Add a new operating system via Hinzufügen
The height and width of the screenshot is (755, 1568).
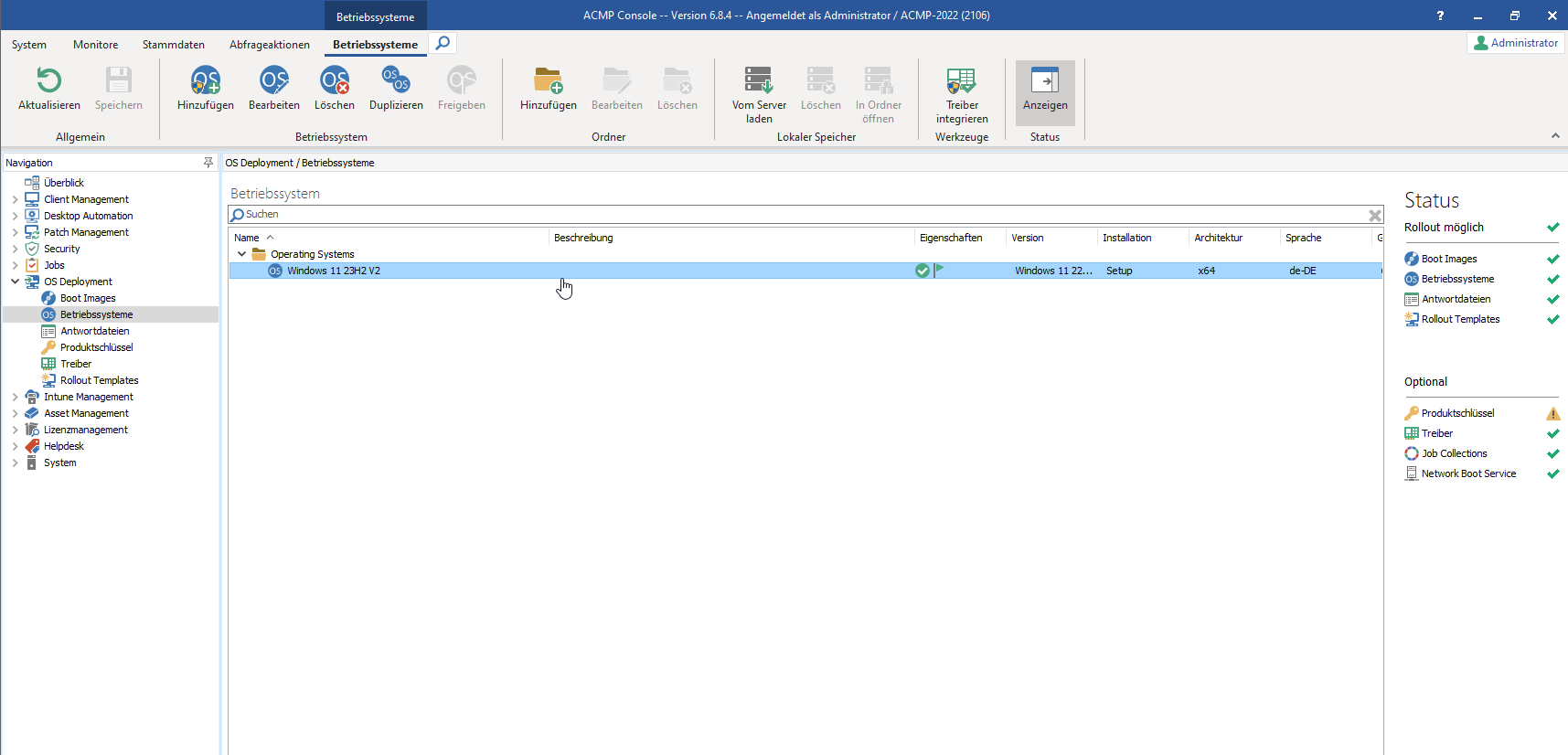tap(205, 82)
